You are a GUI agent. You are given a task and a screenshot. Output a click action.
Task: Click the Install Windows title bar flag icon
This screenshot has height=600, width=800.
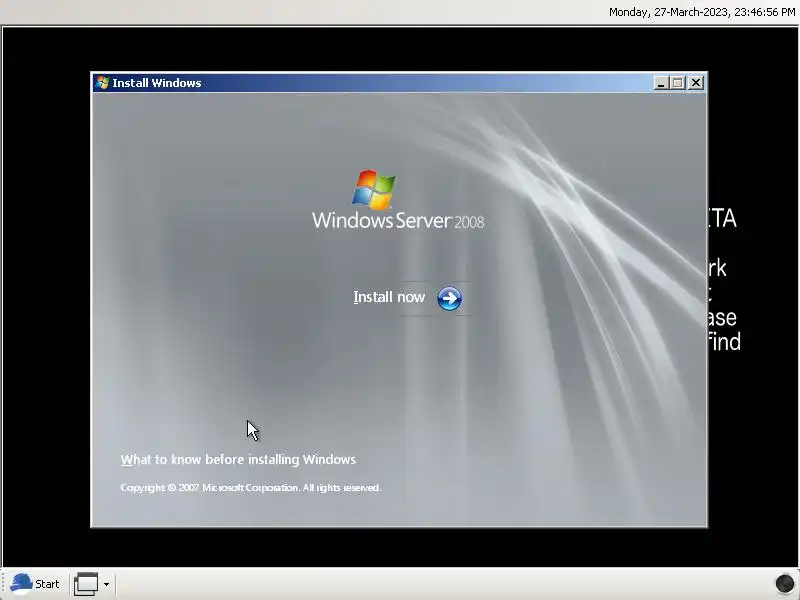[x=103, y=83]
